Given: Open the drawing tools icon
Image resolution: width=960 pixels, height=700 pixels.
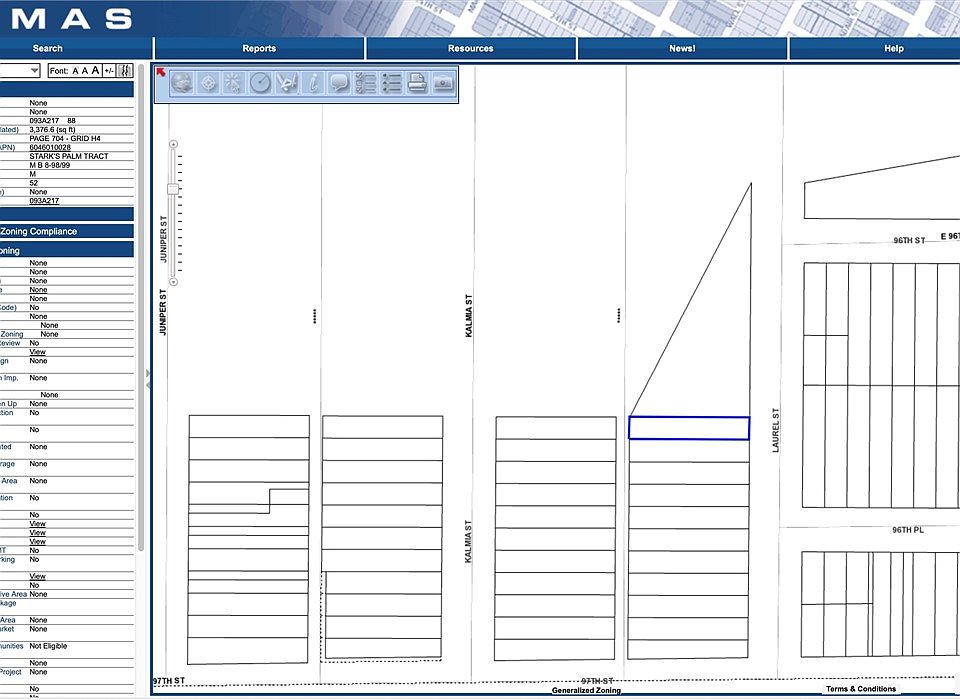Looking at the screenshot, I should pos(287,83).
